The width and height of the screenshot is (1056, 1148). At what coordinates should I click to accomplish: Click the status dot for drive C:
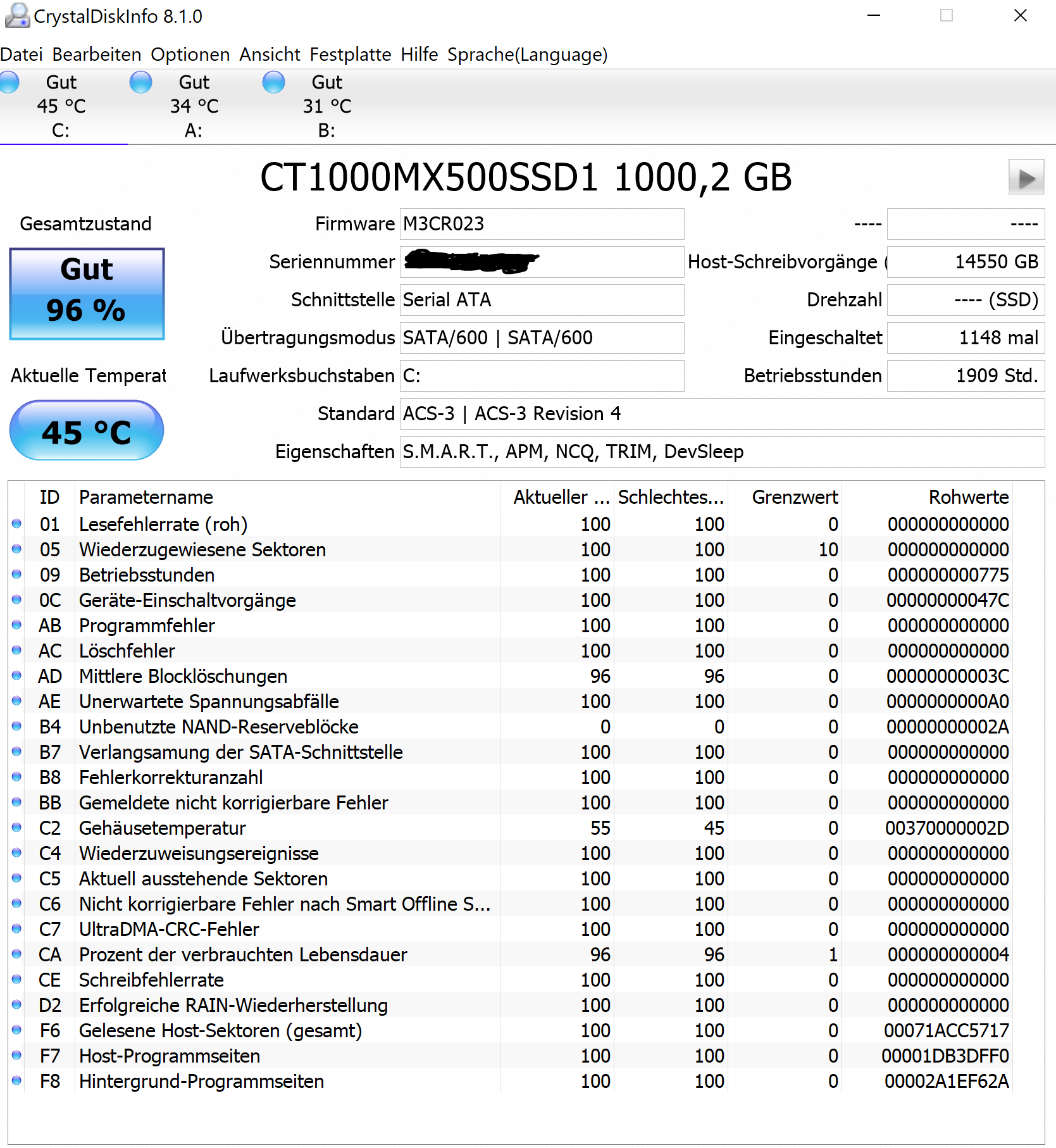pos(9,82)
